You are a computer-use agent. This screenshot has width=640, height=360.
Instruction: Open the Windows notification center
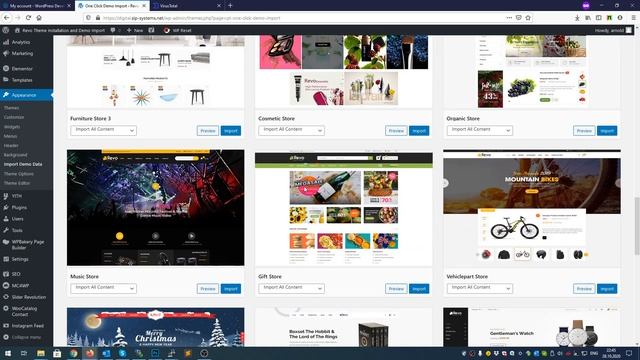[629, 353]
